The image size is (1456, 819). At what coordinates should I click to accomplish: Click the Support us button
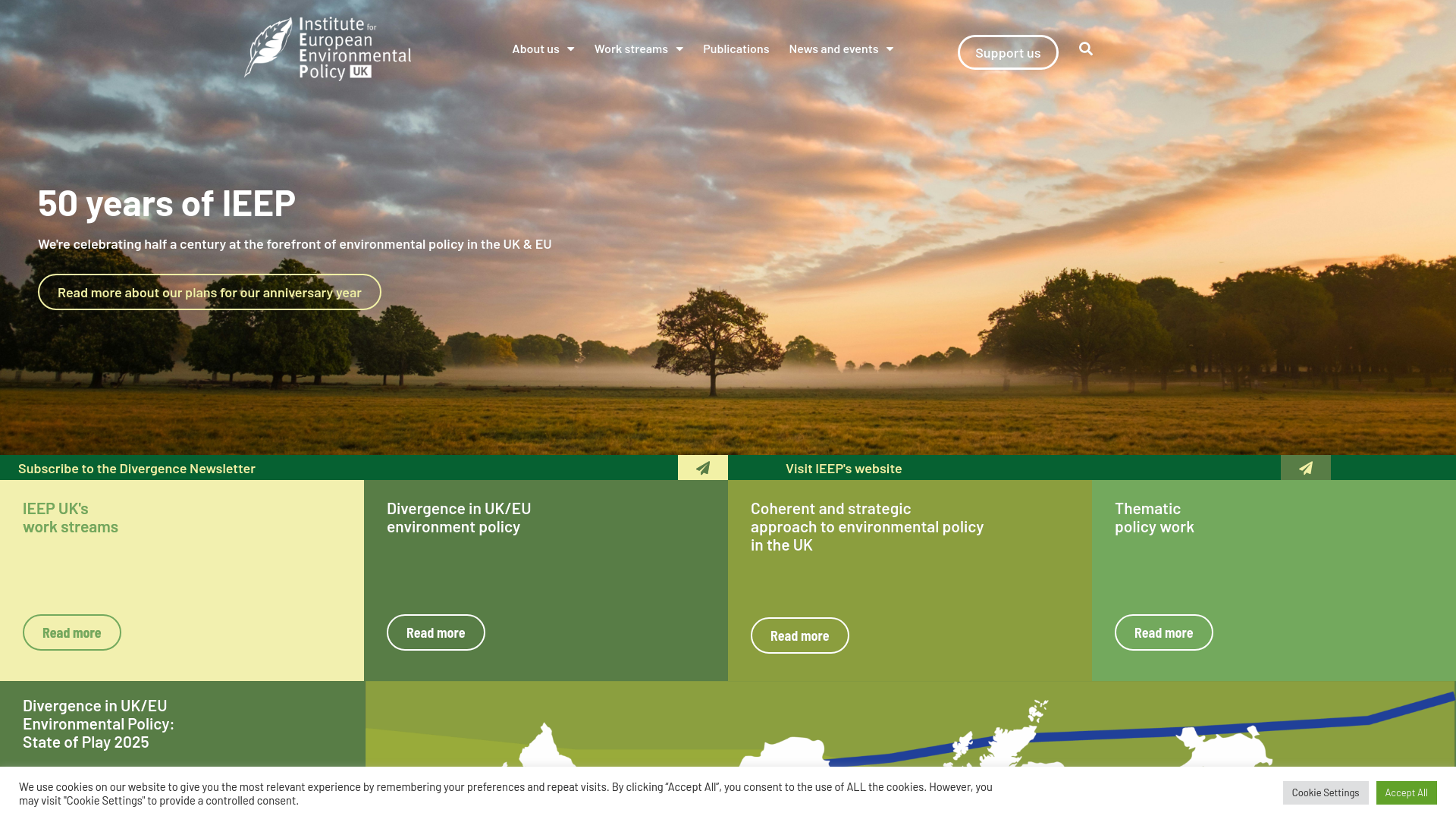coord(1008,52)
